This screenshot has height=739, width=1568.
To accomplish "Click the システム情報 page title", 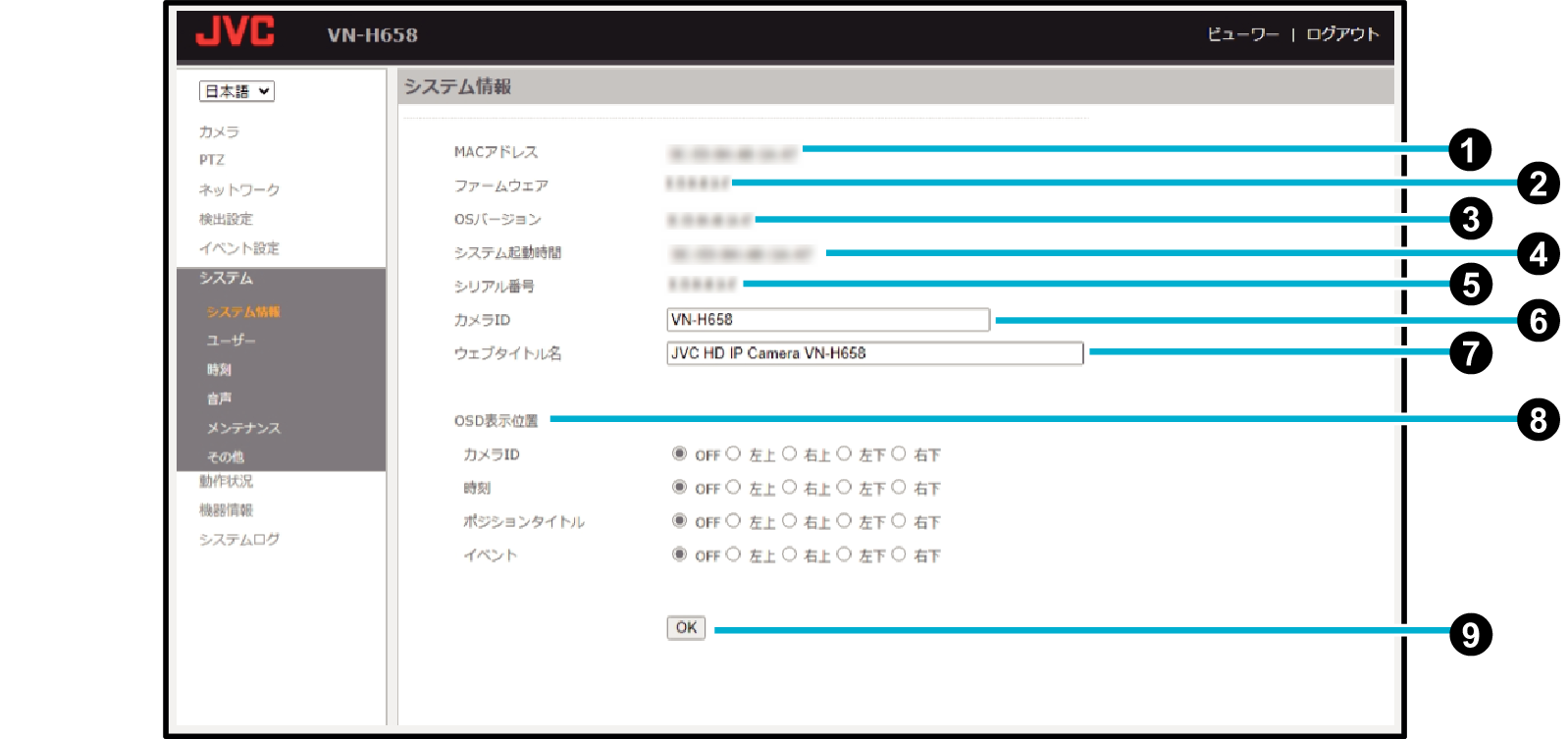I will click(x=457, y=86).
